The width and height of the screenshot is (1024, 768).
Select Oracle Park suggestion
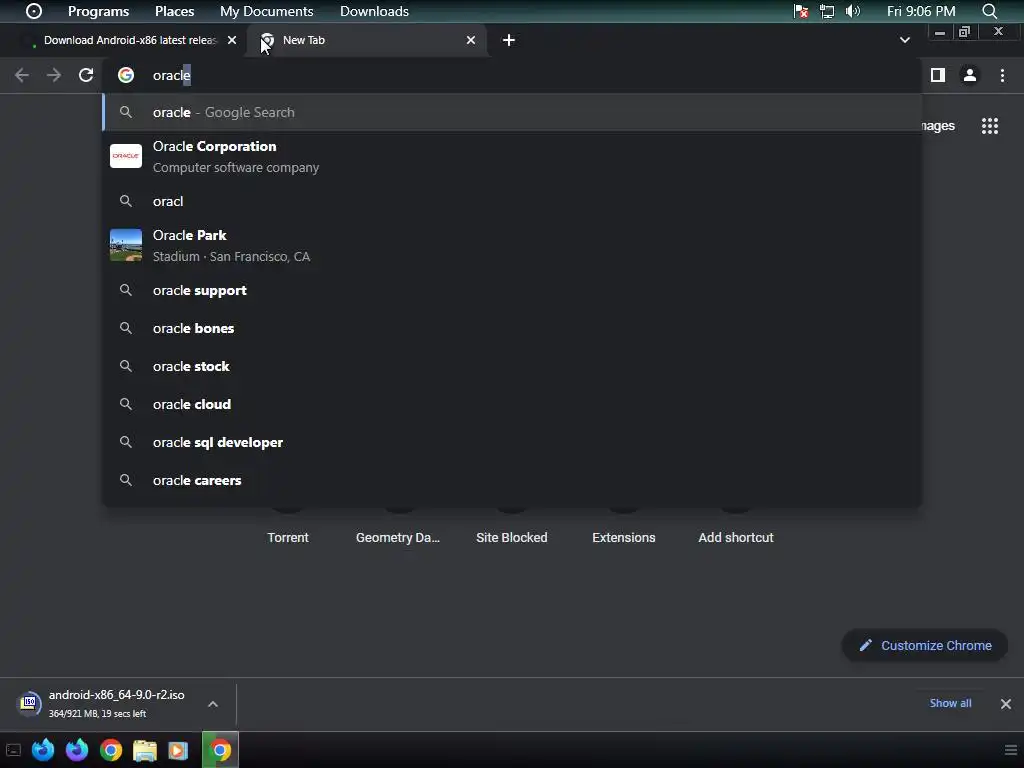512,246
